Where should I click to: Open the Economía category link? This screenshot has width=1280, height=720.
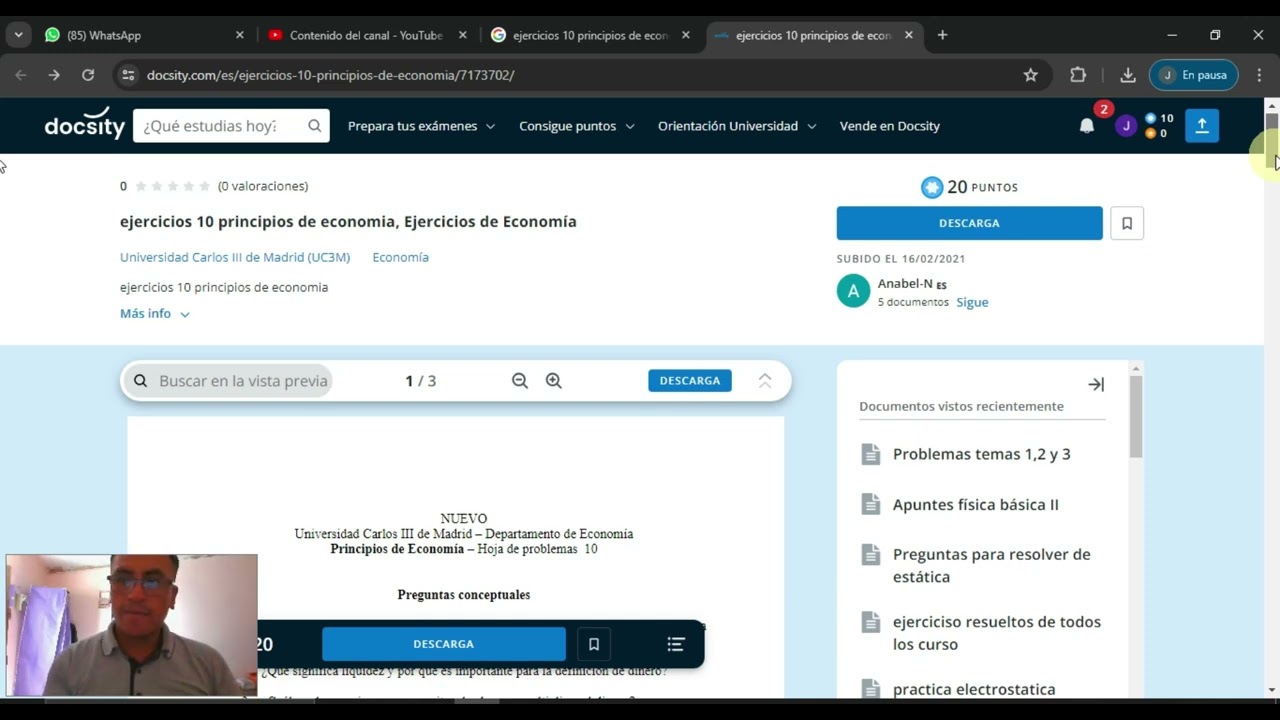click(400, 257)
